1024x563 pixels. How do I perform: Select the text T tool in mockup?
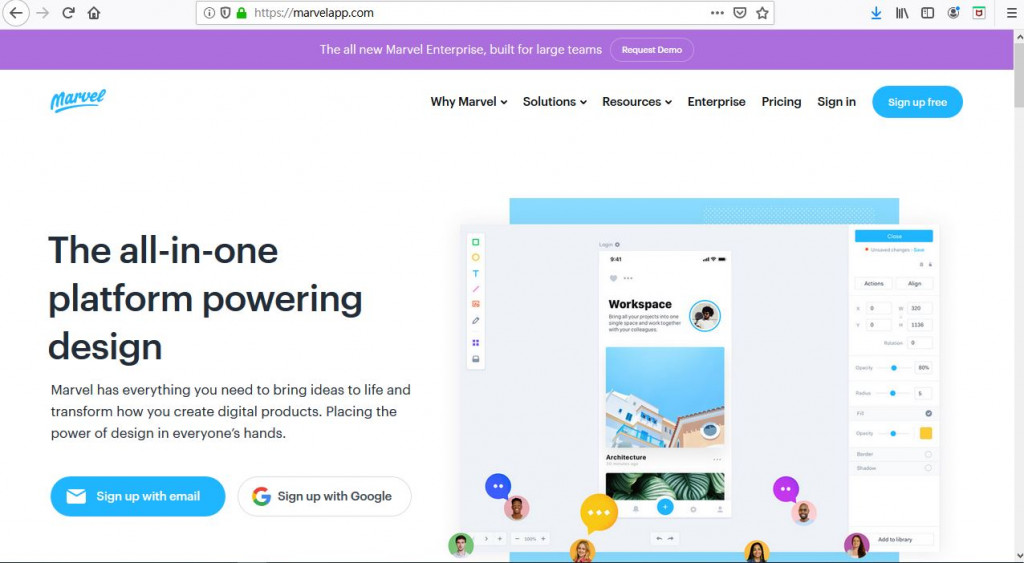475,274
